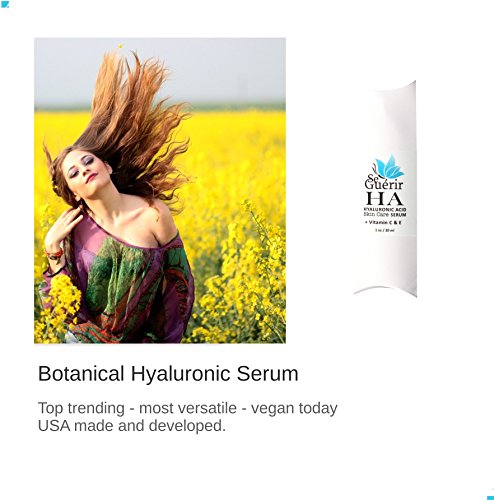Open the white serum package image

pos(385,189)
